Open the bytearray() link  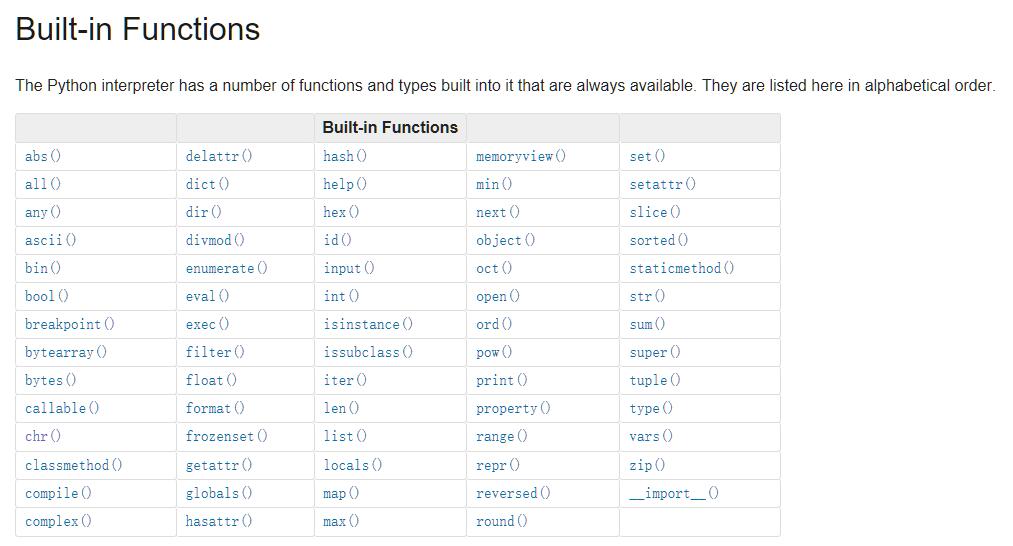tap(66, 352)
